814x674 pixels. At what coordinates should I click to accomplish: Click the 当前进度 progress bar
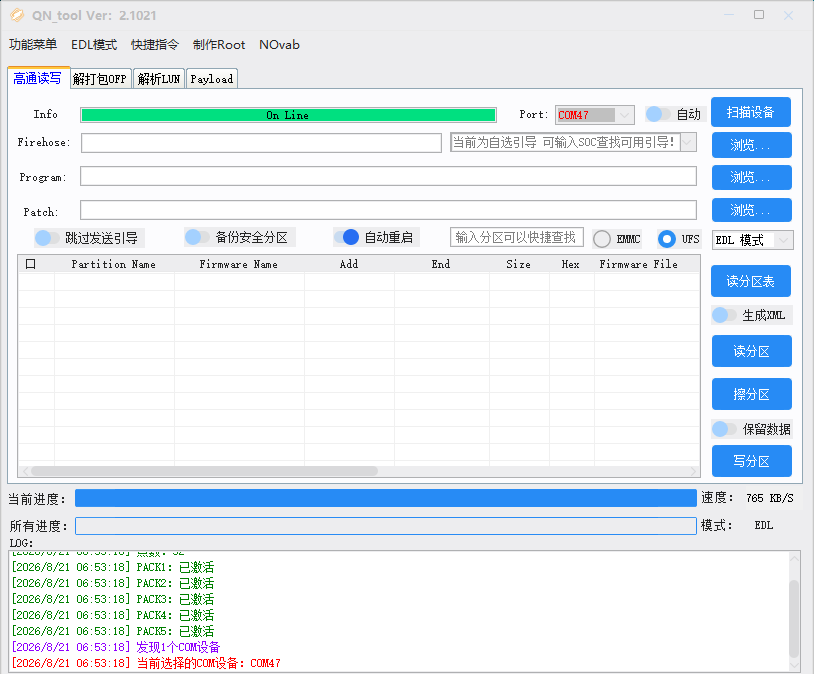pos(386,498)
